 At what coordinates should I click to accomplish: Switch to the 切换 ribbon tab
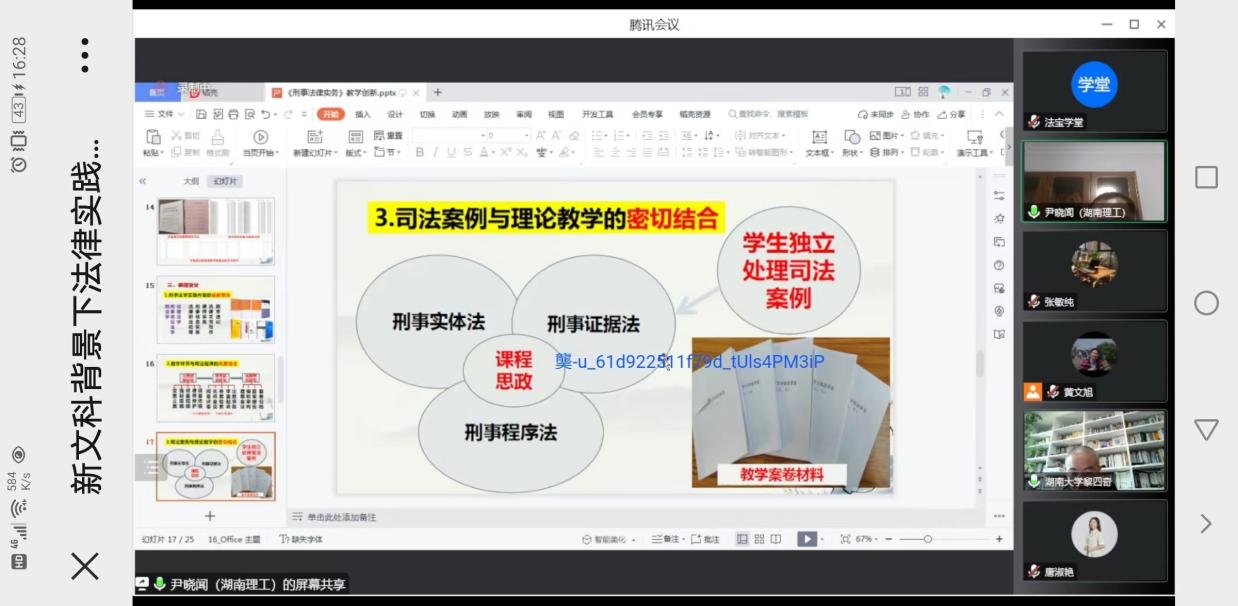pos(427,114)
